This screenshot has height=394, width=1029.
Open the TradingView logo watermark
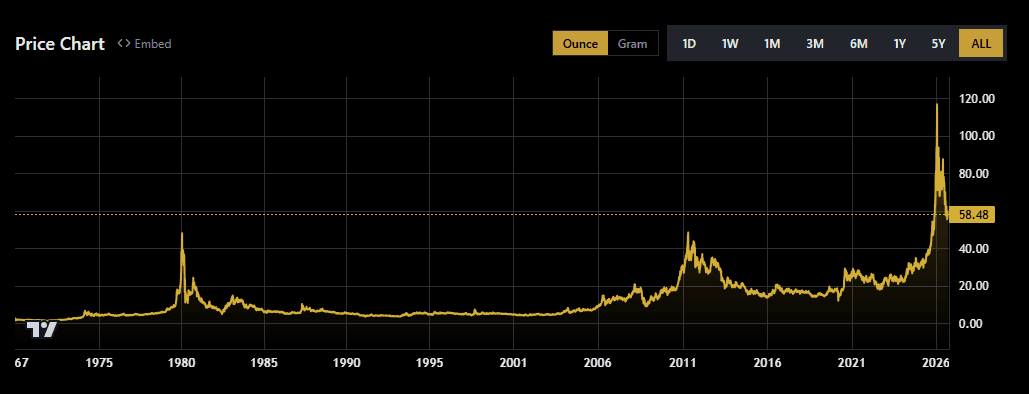pos(41,329)
